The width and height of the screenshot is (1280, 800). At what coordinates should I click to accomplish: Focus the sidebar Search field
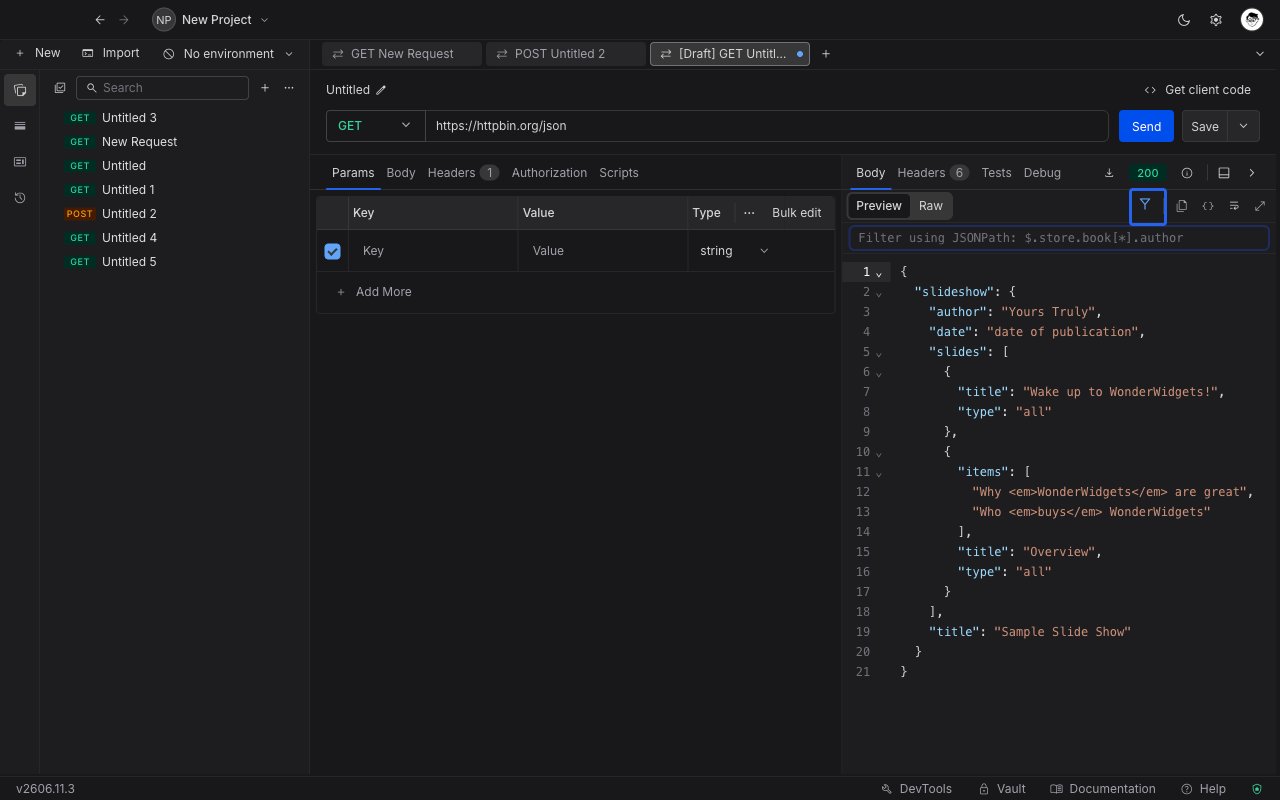[162, 88]
